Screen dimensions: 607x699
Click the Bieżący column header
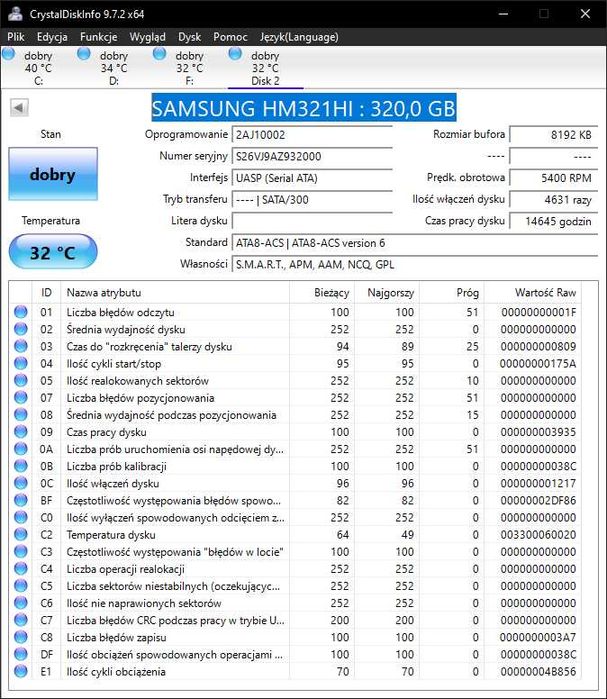(322, 292)
